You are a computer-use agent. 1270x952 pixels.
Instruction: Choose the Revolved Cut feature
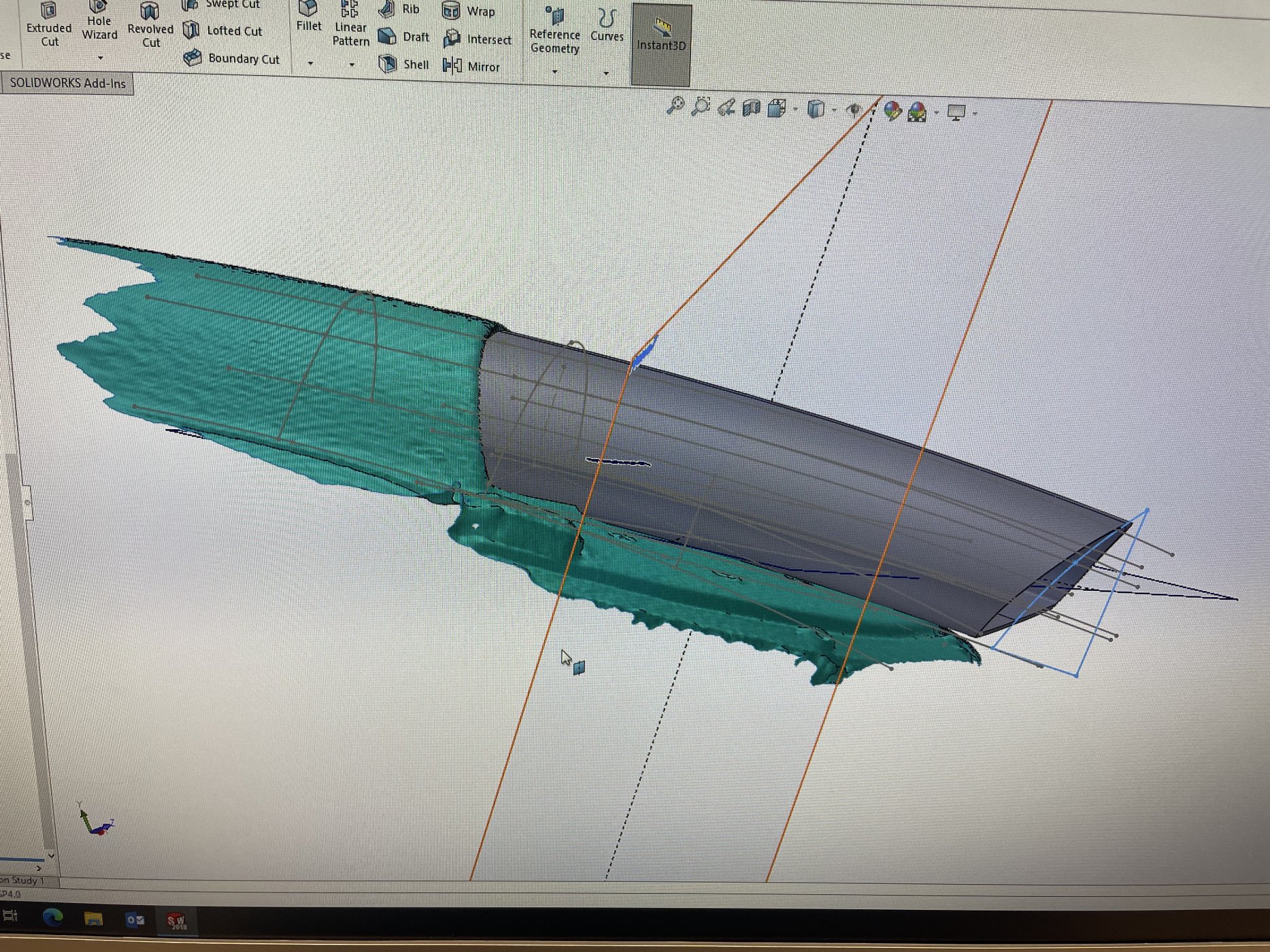[150, 26]
